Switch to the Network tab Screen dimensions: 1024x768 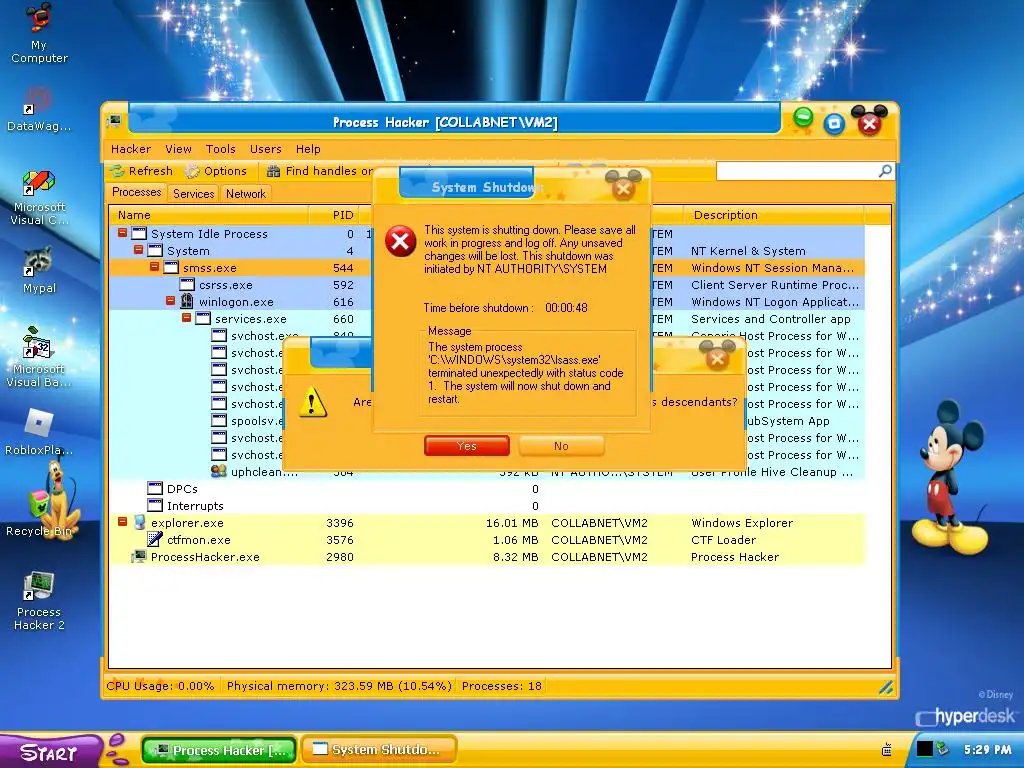coord(246,193)
